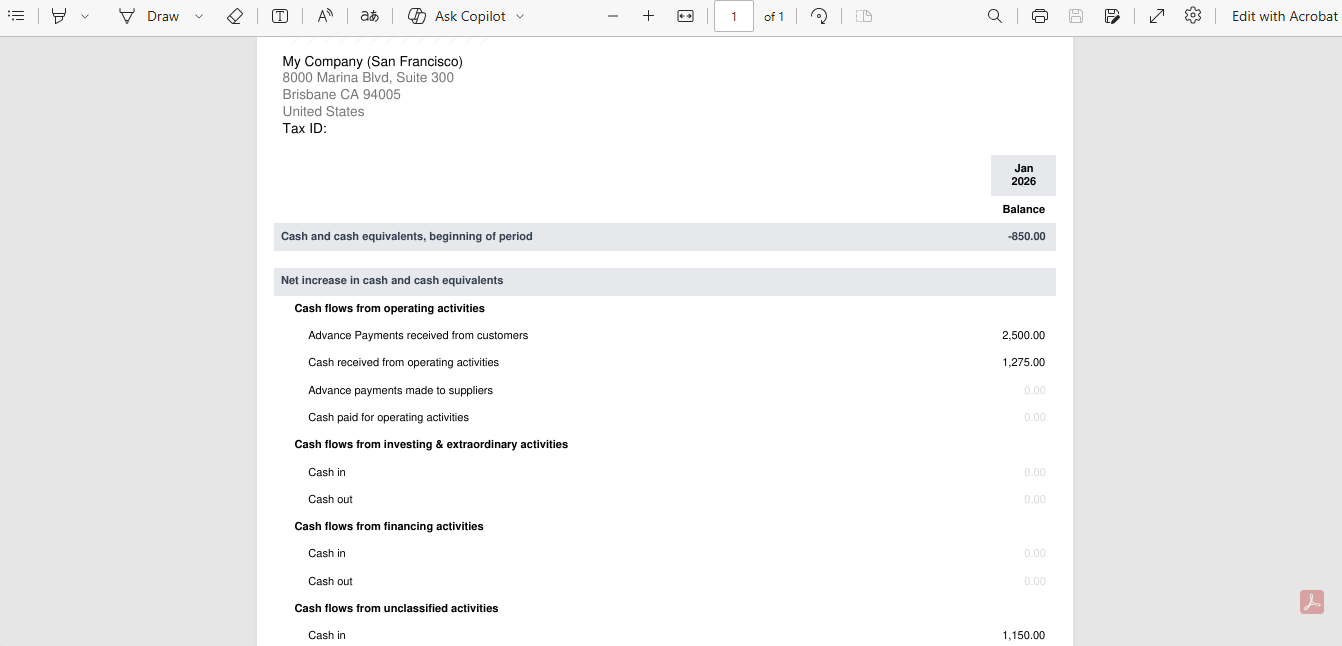Print the PDF document
Image resolution: width=1342 pixels, height=646 pixels.
point(1040,16)
